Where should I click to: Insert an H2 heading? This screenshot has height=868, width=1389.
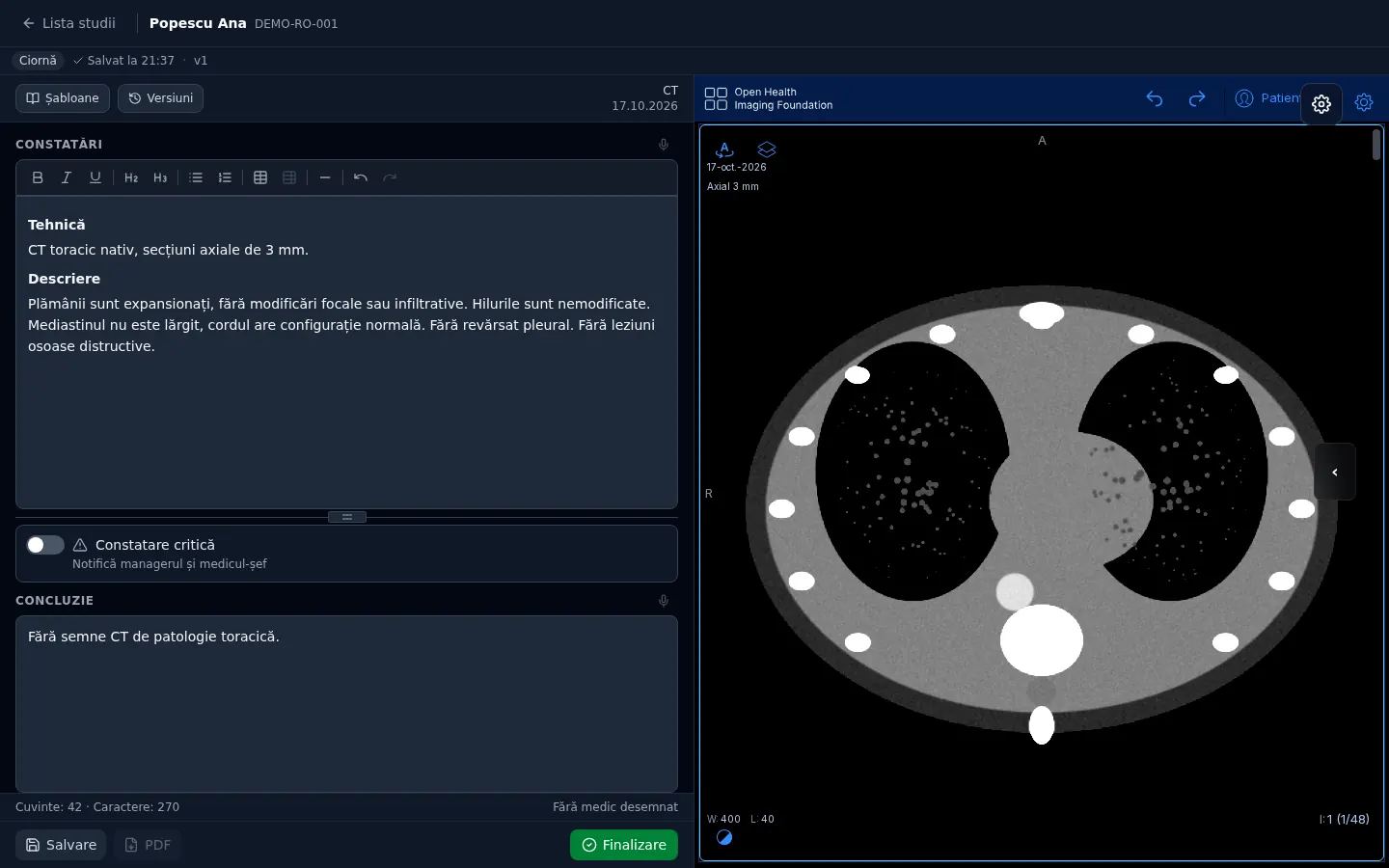[131, 177]
